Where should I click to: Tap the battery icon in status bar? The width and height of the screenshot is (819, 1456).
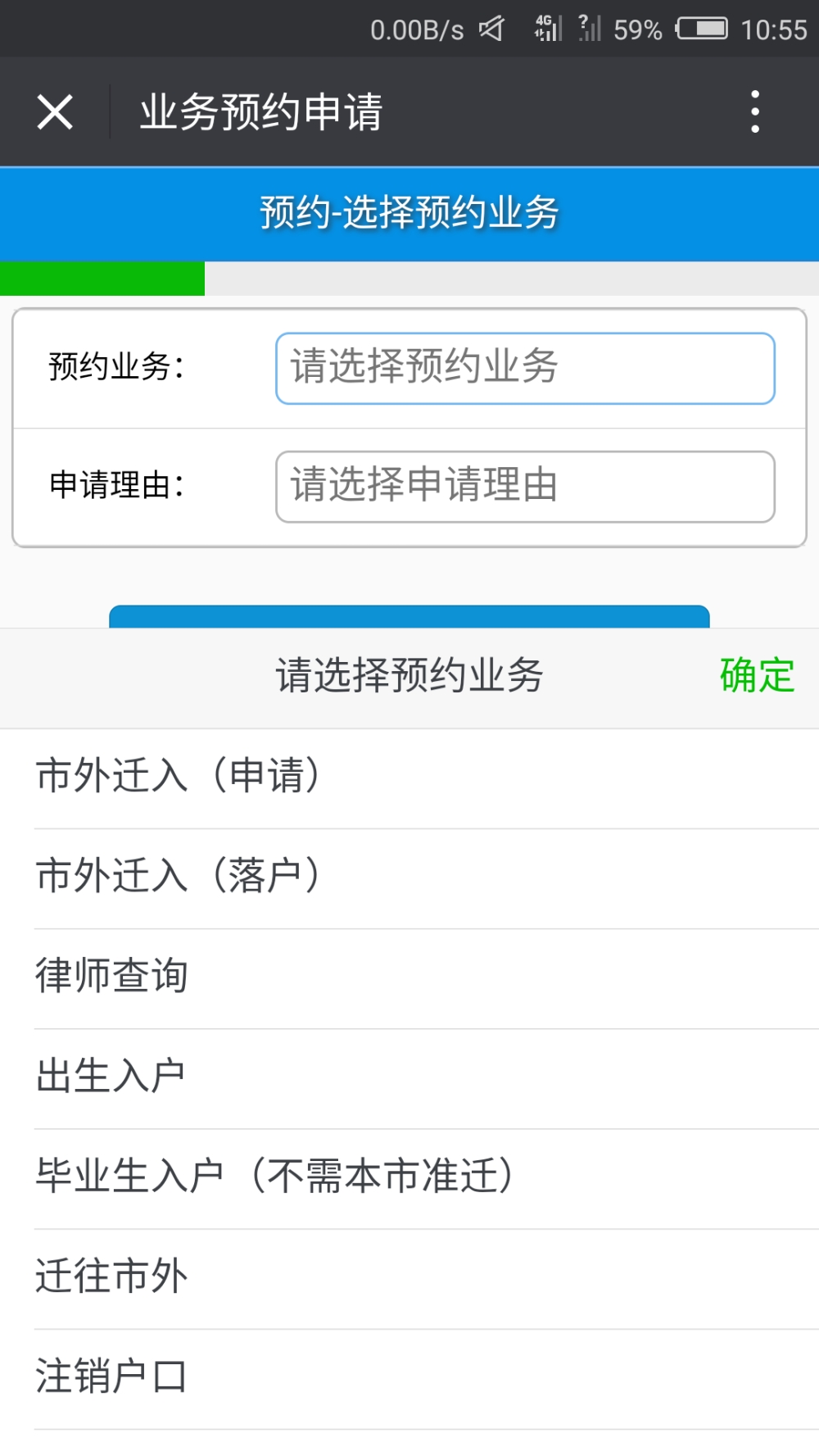pos(702,29)
